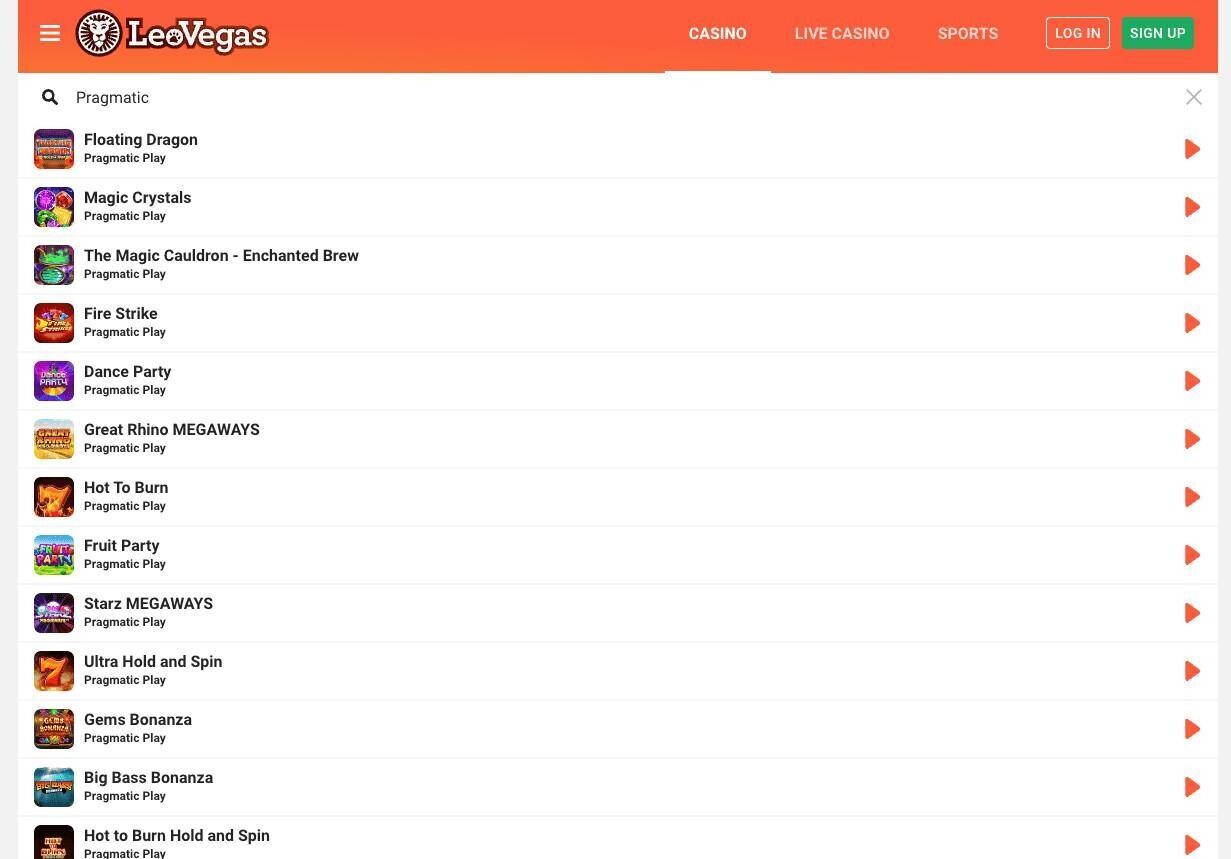The width and height of the screenshot is (1231, 859).
Task: Switch to the Casino tab
Action: coord(717,34)
